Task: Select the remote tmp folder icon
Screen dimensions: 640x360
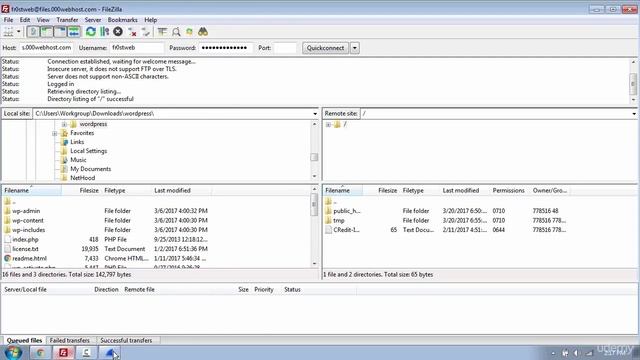Action: [329, 220]
